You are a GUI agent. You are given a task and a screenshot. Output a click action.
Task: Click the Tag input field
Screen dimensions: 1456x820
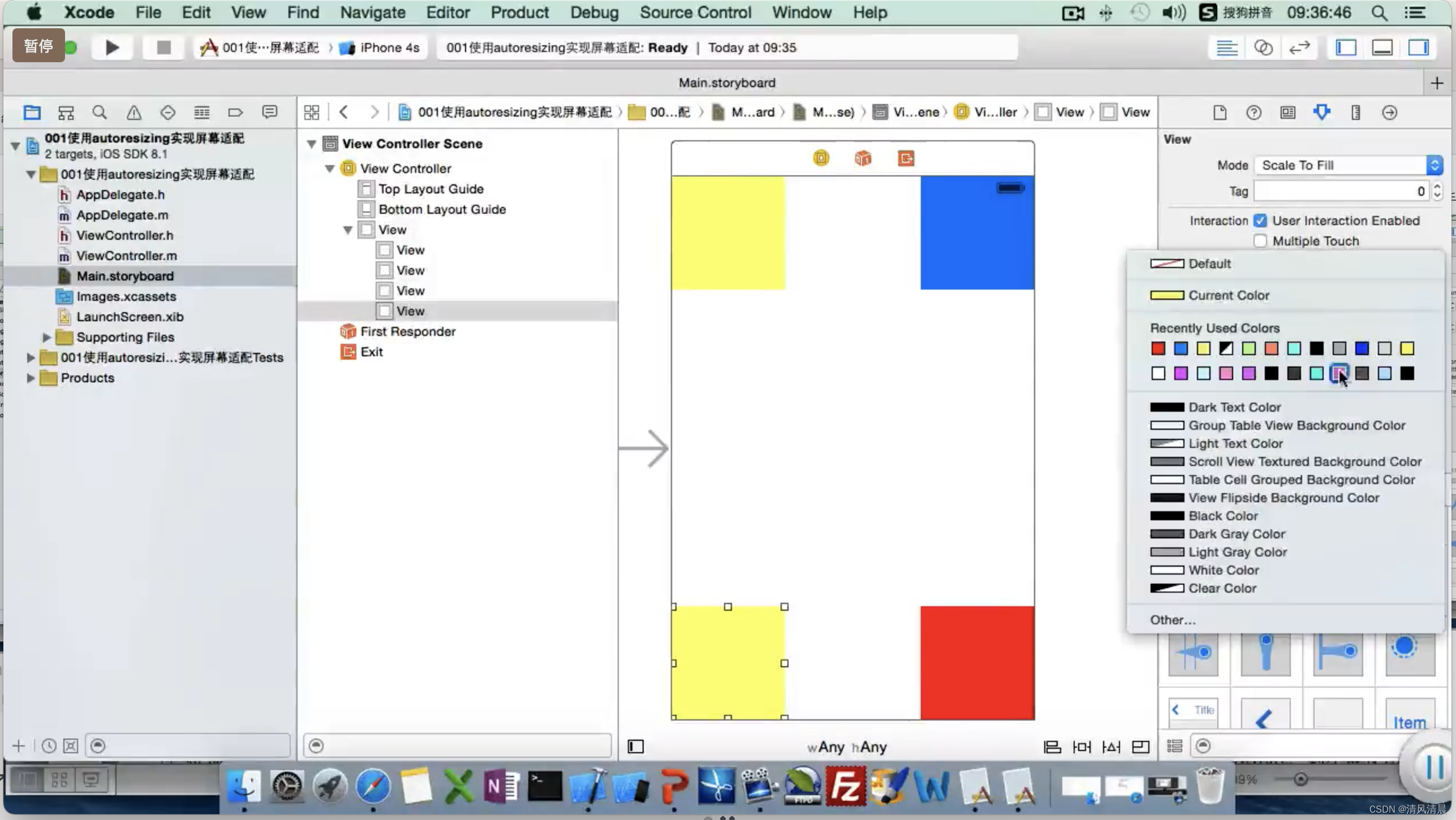1340,190
